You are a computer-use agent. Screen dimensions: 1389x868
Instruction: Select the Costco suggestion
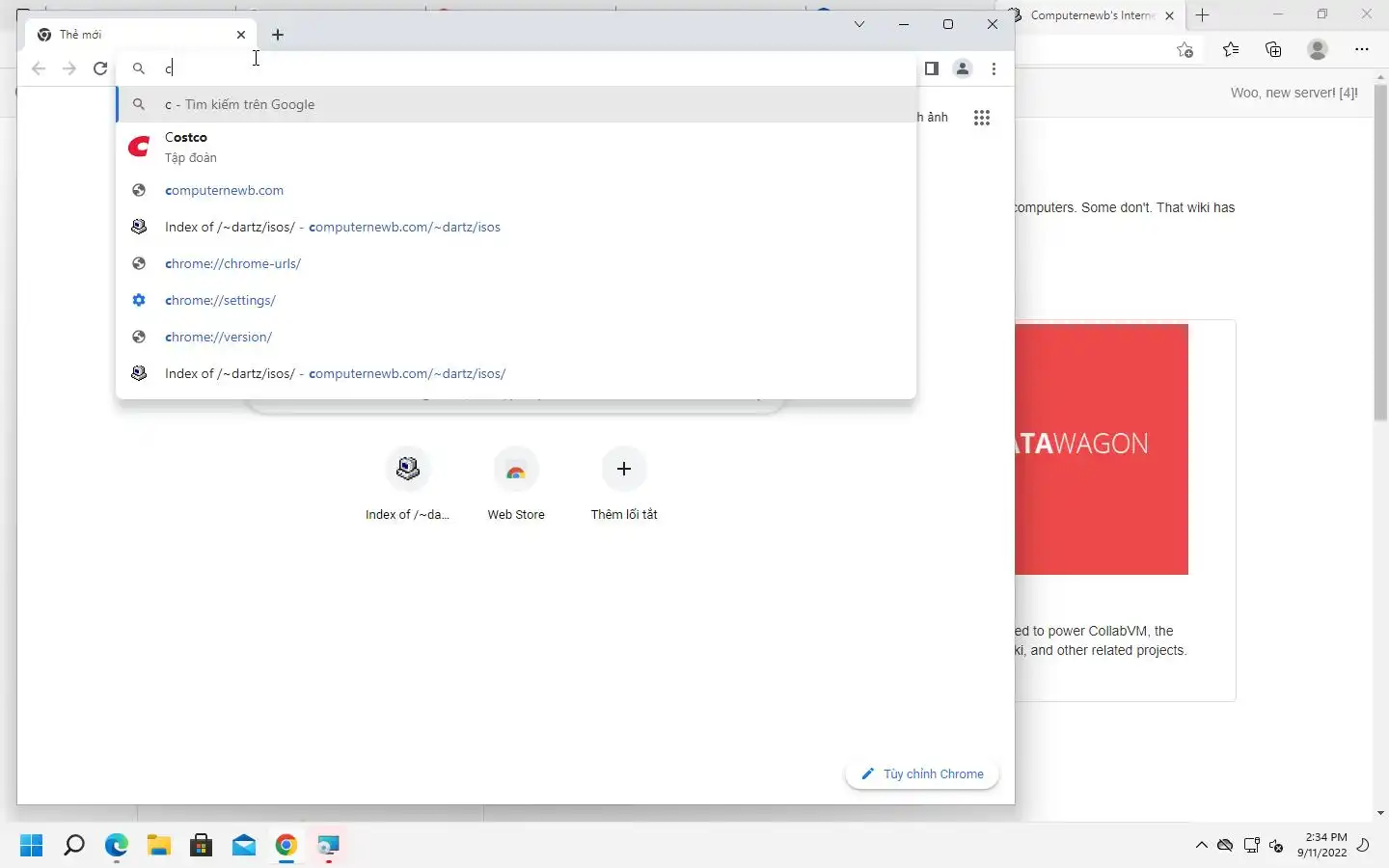click(x=516, y=147)
